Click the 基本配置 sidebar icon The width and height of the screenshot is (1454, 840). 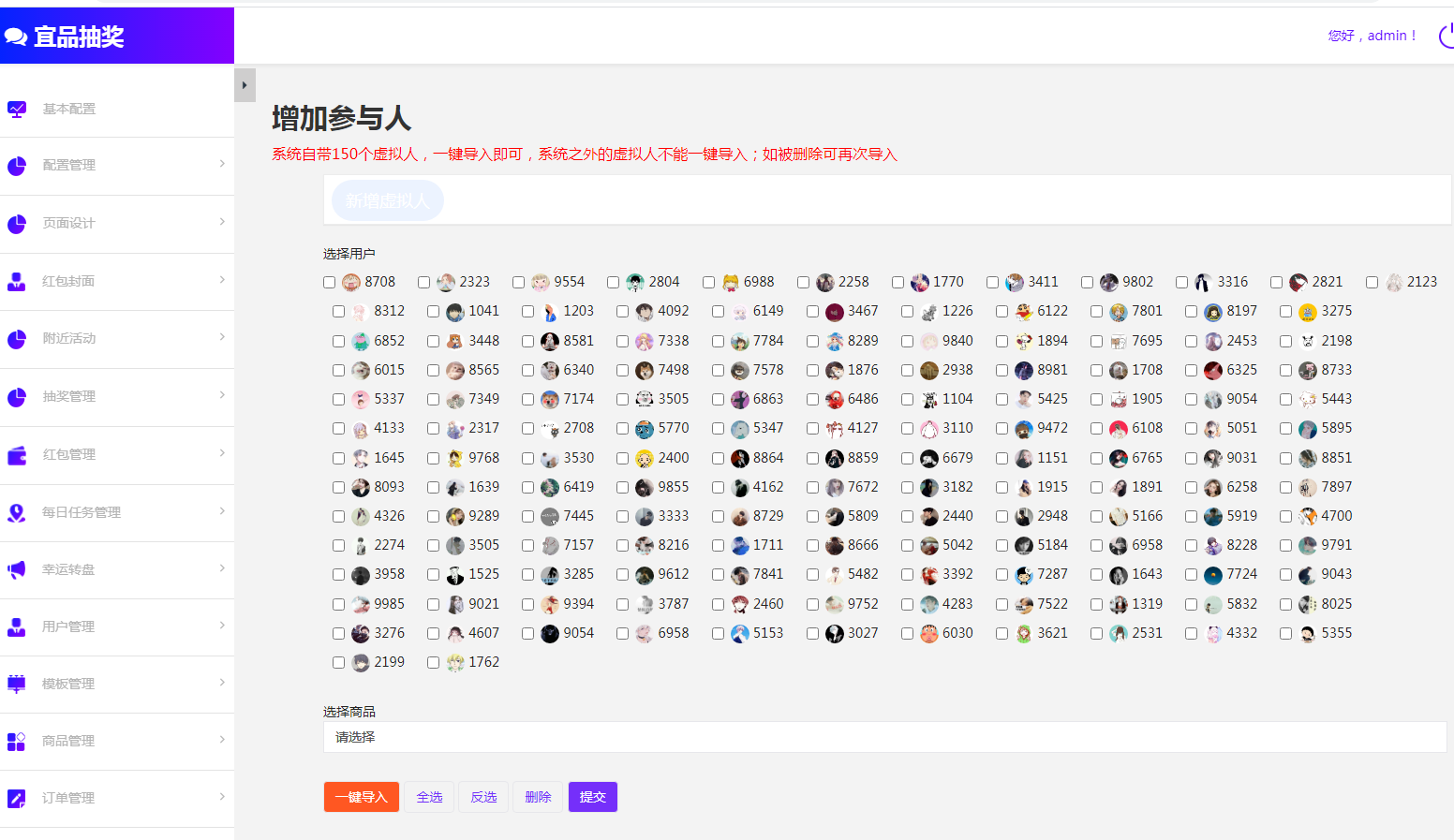pos(17,109)
